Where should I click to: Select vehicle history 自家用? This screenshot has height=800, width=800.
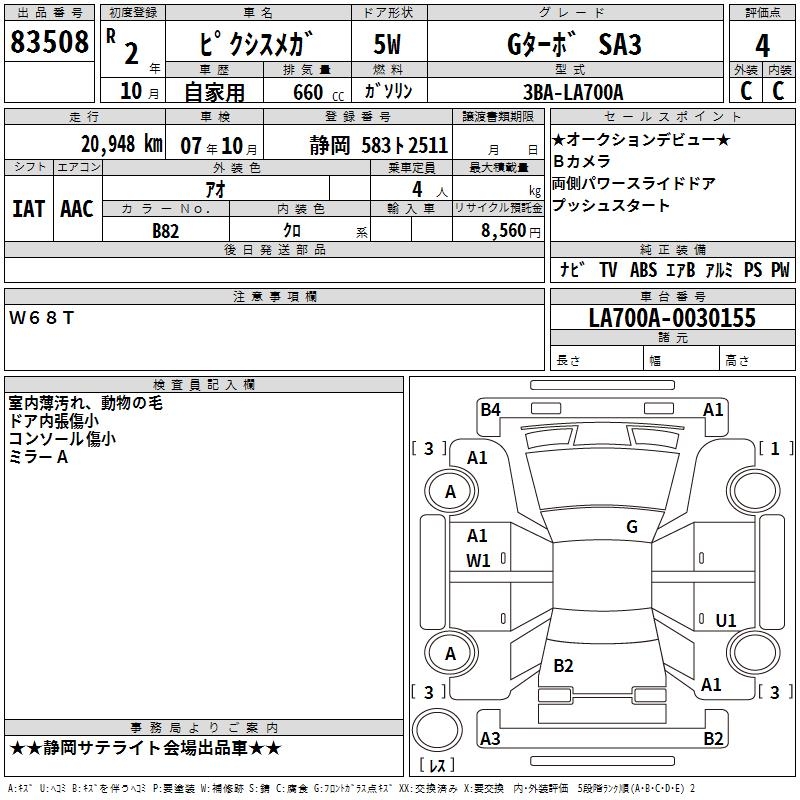pos(214,92)
